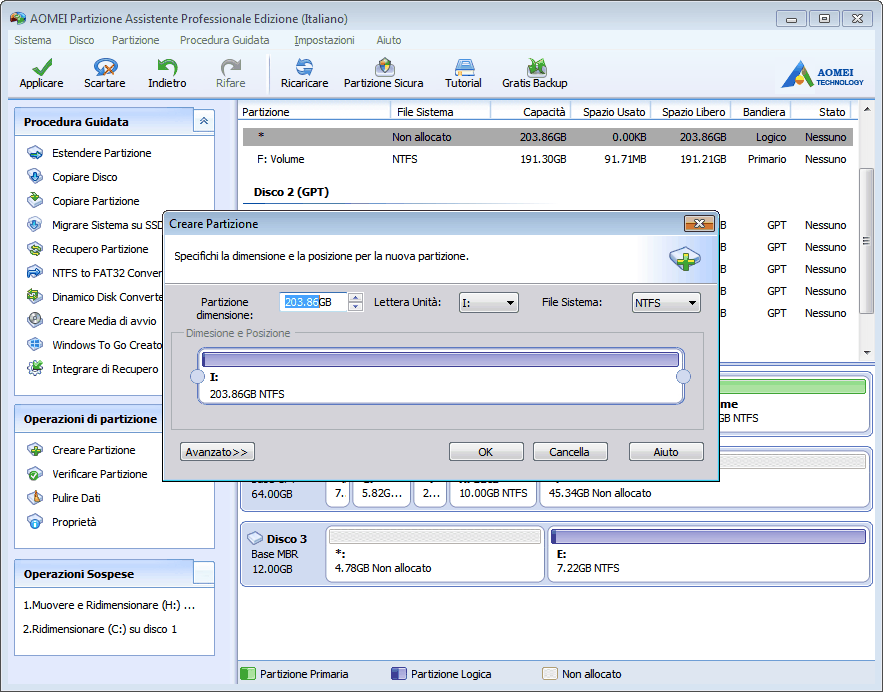This screenshot has height=692, width=883.
Task: Click the Proprietà icon
Action: pyautogui.click(x=35, y=521)
